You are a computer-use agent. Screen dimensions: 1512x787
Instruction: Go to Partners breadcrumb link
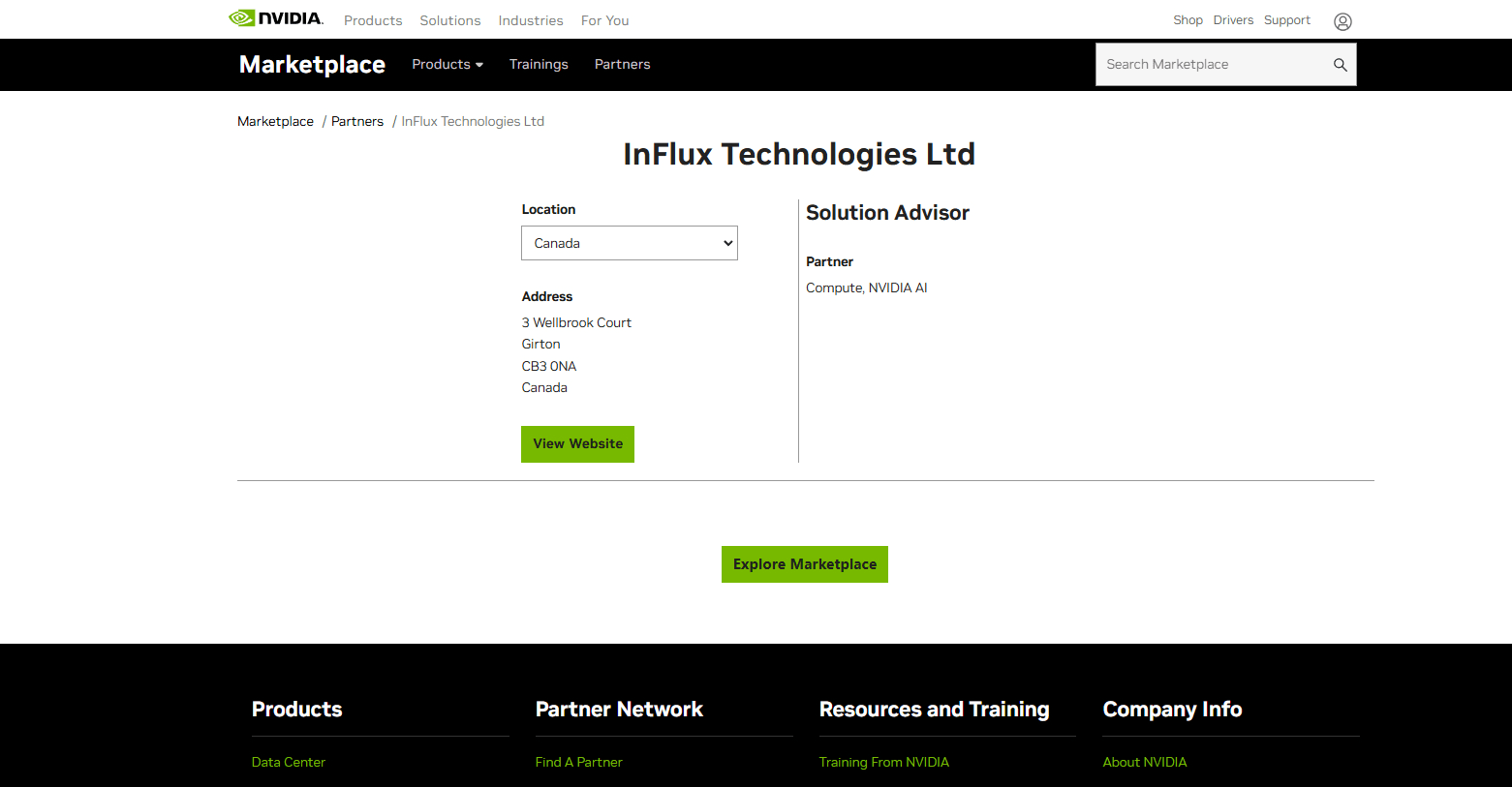coord(357,122)
